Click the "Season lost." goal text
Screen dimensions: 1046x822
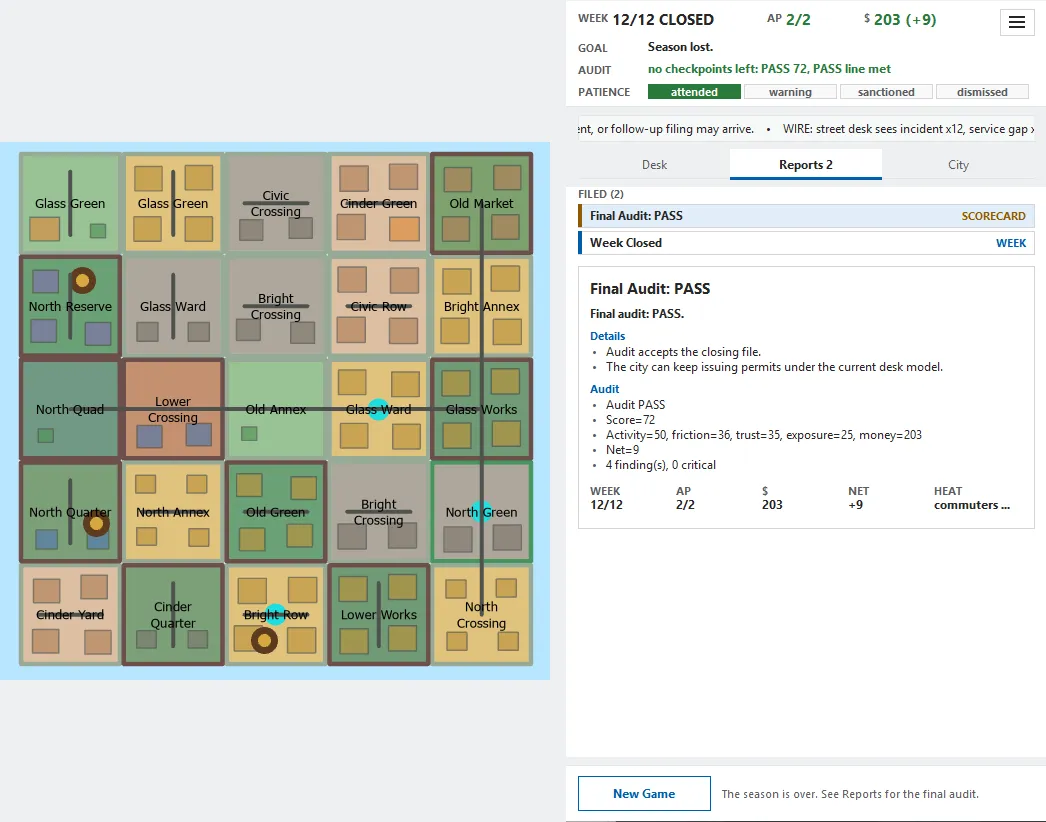[680, 47]
